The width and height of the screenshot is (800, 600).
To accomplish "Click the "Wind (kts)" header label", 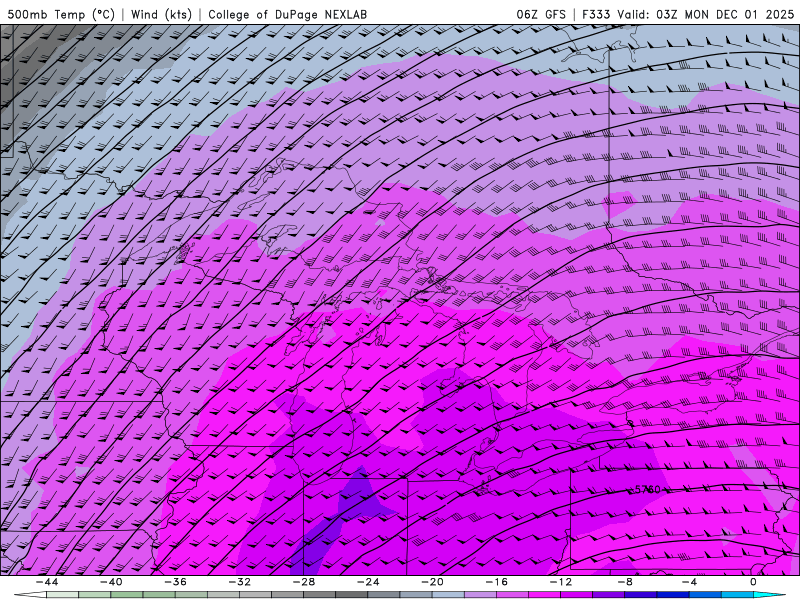I will 161,14.
